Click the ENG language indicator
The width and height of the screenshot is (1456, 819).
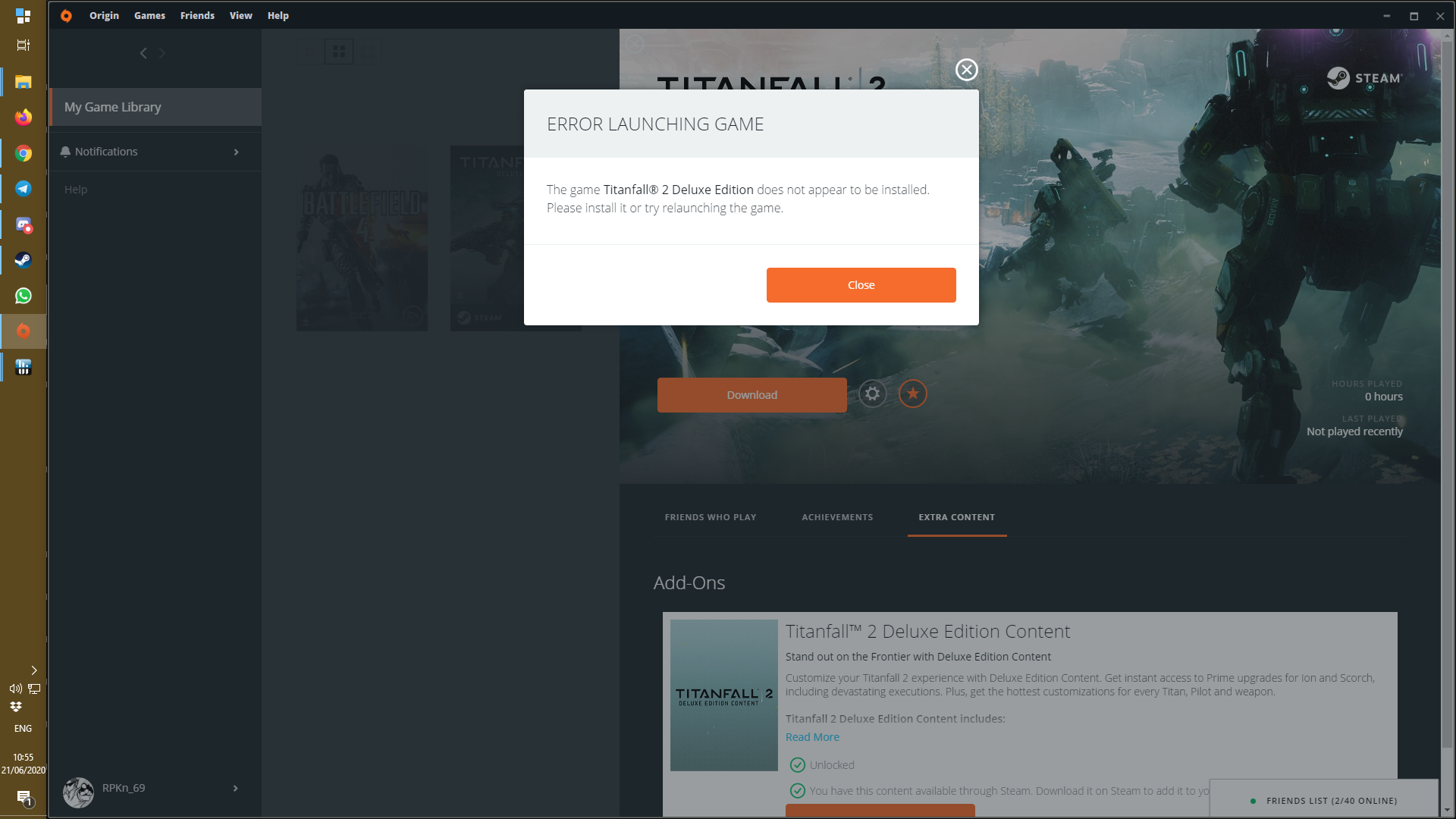click(24, 729)
